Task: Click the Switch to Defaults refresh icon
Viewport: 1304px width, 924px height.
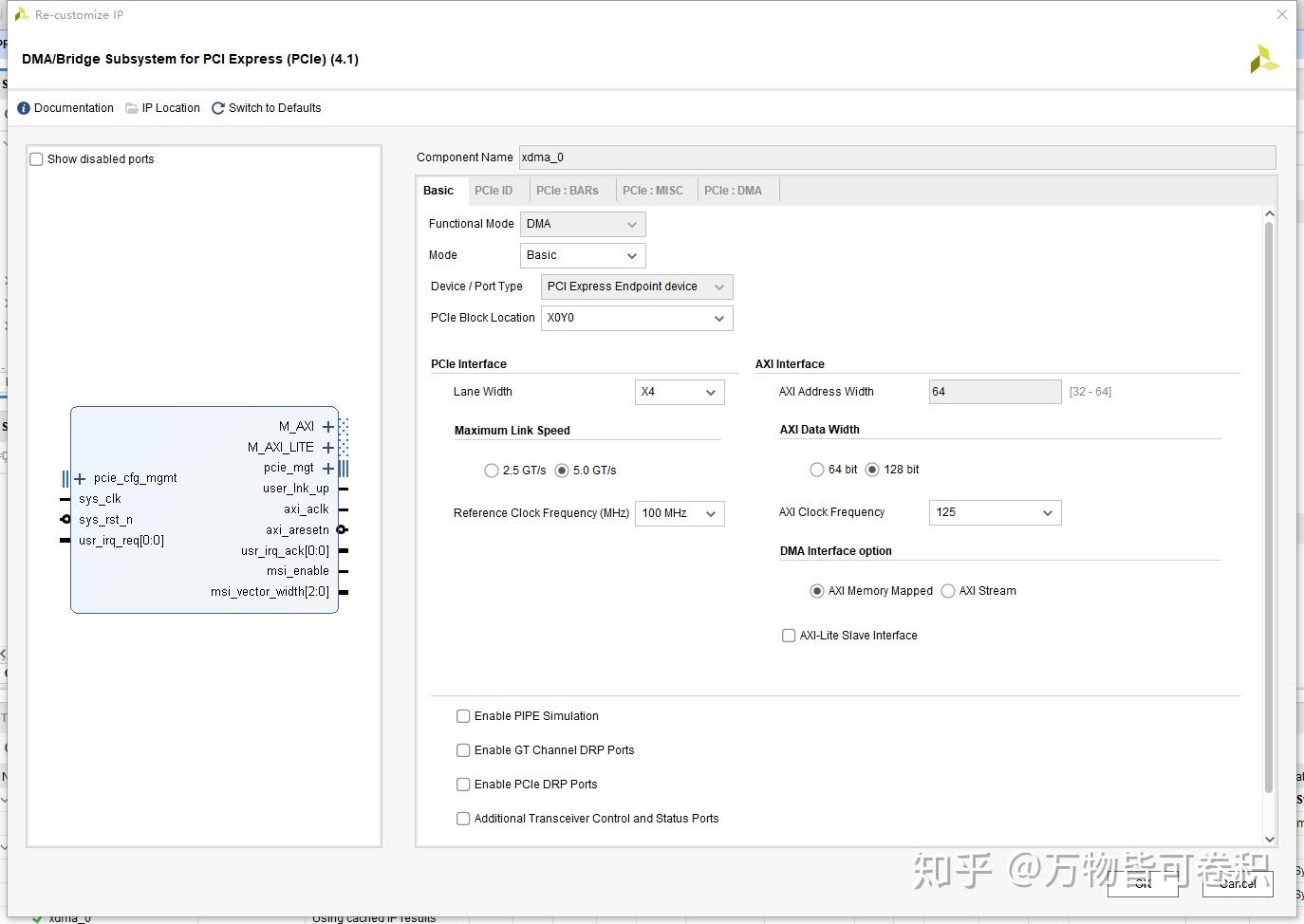Action: (x=217, y=107)
